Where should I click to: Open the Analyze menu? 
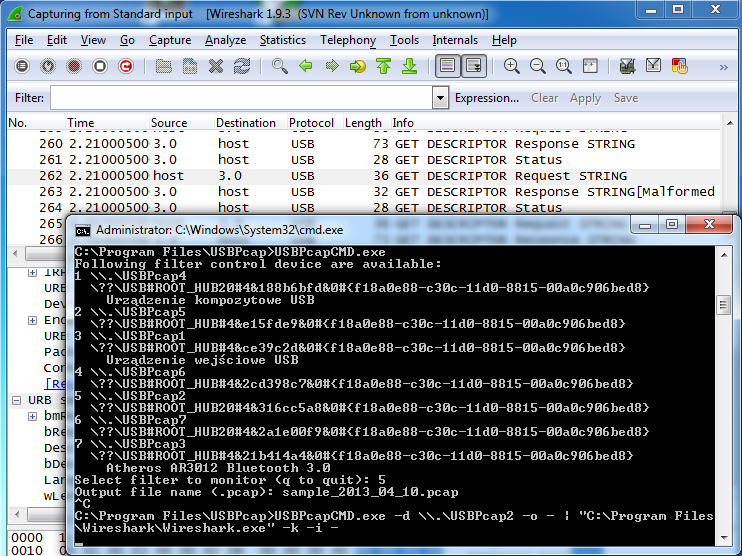pos(225,40)
